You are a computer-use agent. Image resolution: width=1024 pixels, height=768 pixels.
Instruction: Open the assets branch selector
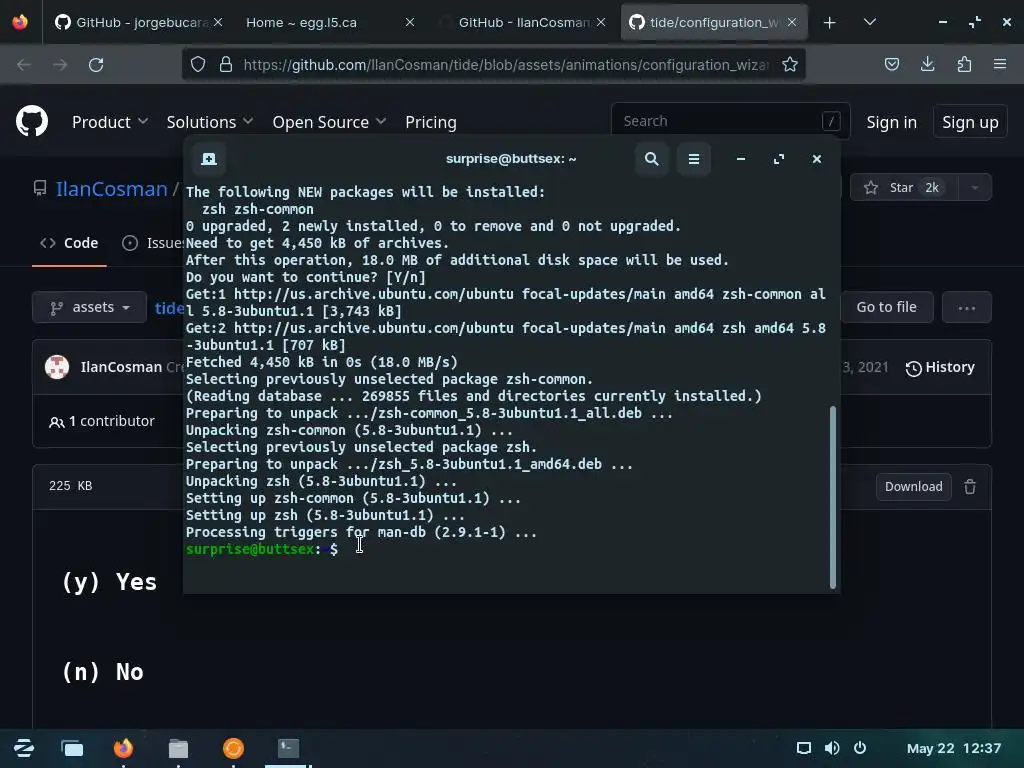pos(89,307)
